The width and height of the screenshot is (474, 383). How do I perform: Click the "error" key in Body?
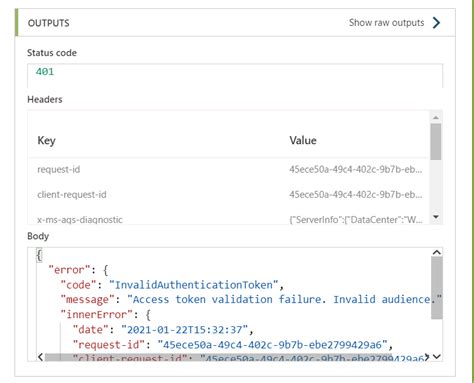pos(69,269)
